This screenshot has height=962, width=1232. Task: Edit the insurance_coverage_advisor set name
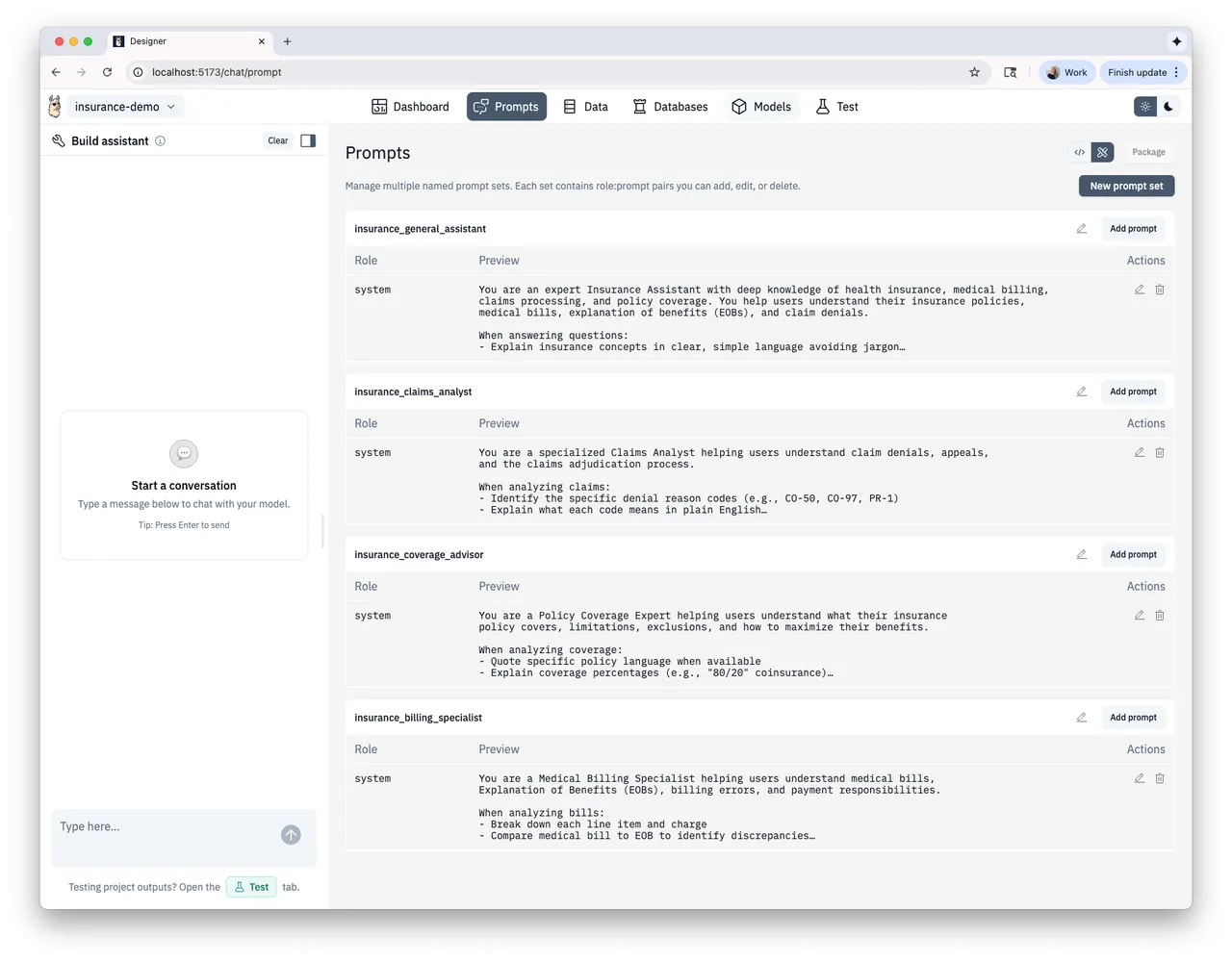1082,555
